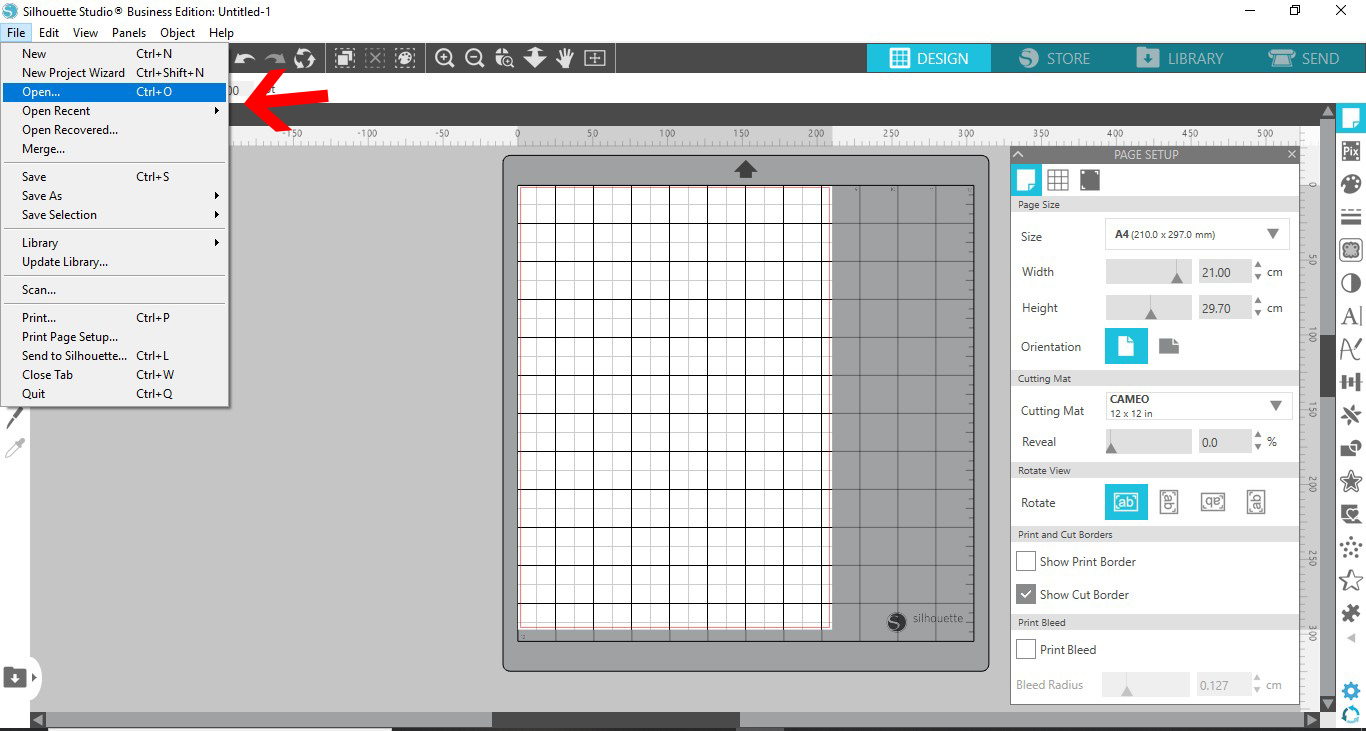
Task: Click the Undo arrow in the toolbar
Action: pyautogui.click(x=245, y=59)
